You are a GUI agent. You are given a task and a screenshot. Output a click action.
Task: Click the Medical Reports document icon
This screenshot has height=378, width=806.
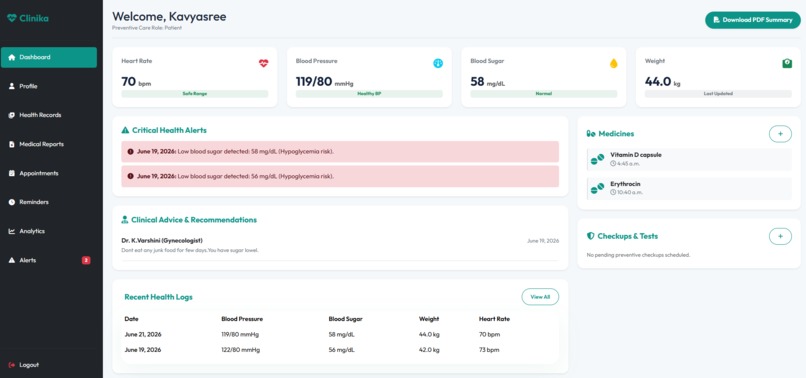[x=12, y=145]
